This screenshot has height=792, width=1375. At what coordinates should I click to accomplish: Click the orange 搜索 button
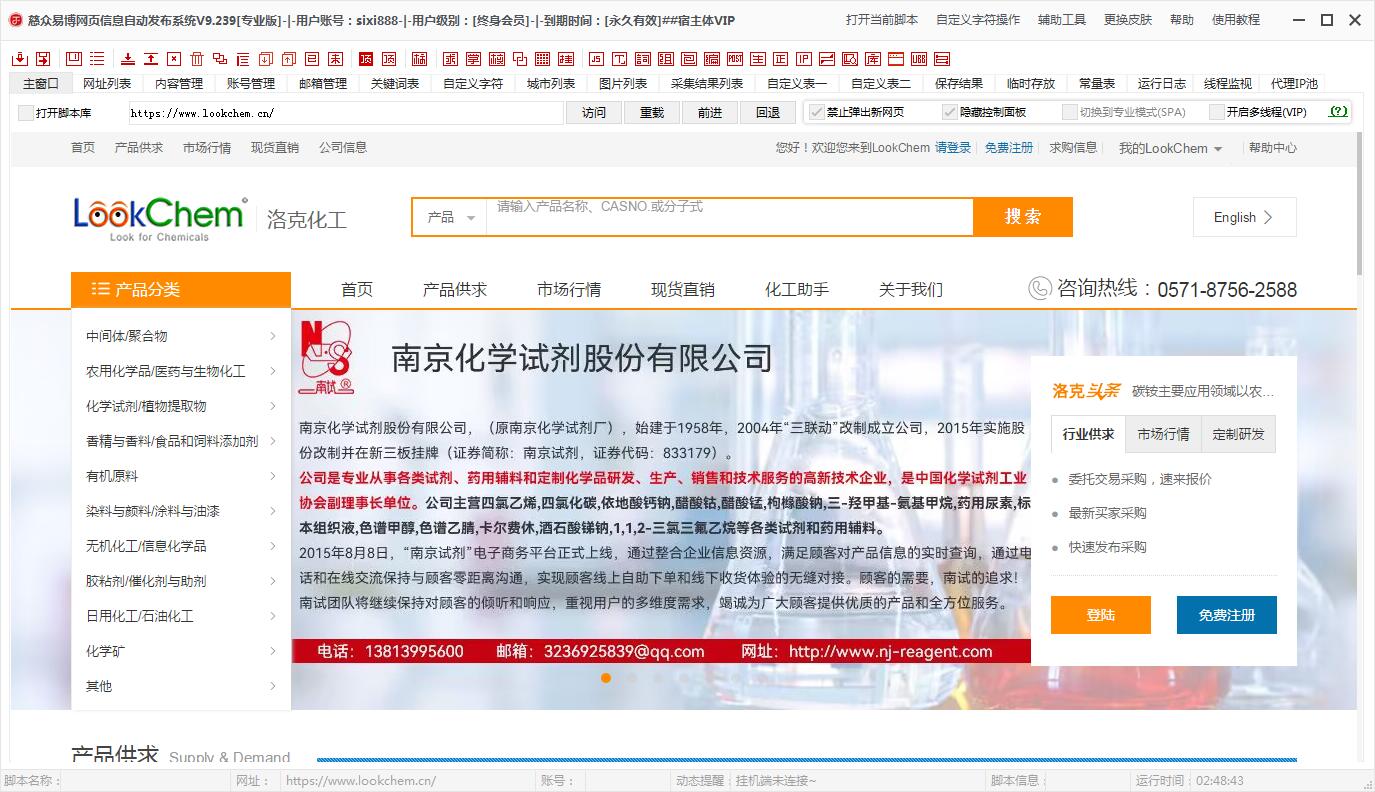click(1023, 217)
